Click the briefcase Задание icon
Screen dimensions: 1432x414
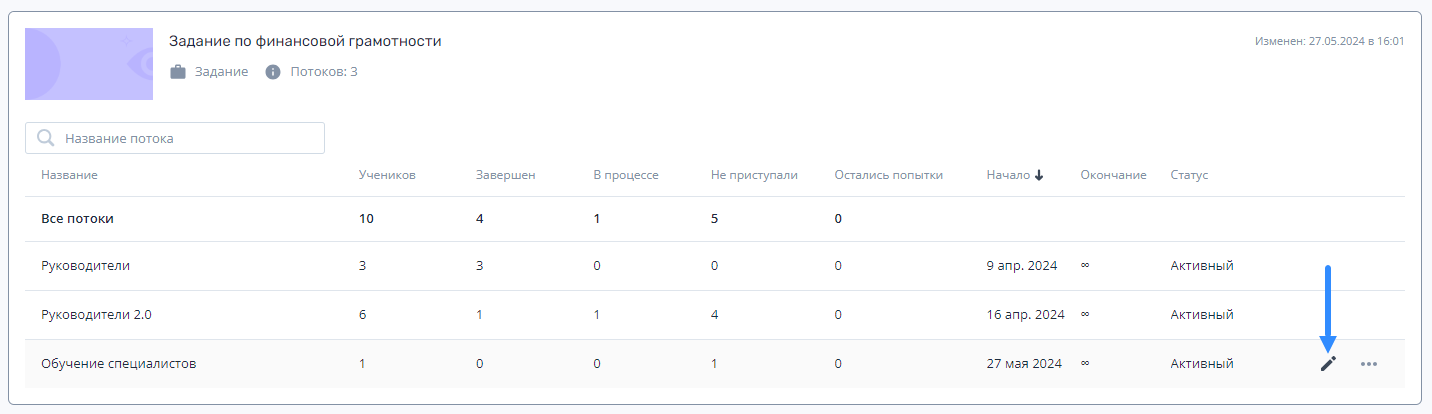[178, 72]
